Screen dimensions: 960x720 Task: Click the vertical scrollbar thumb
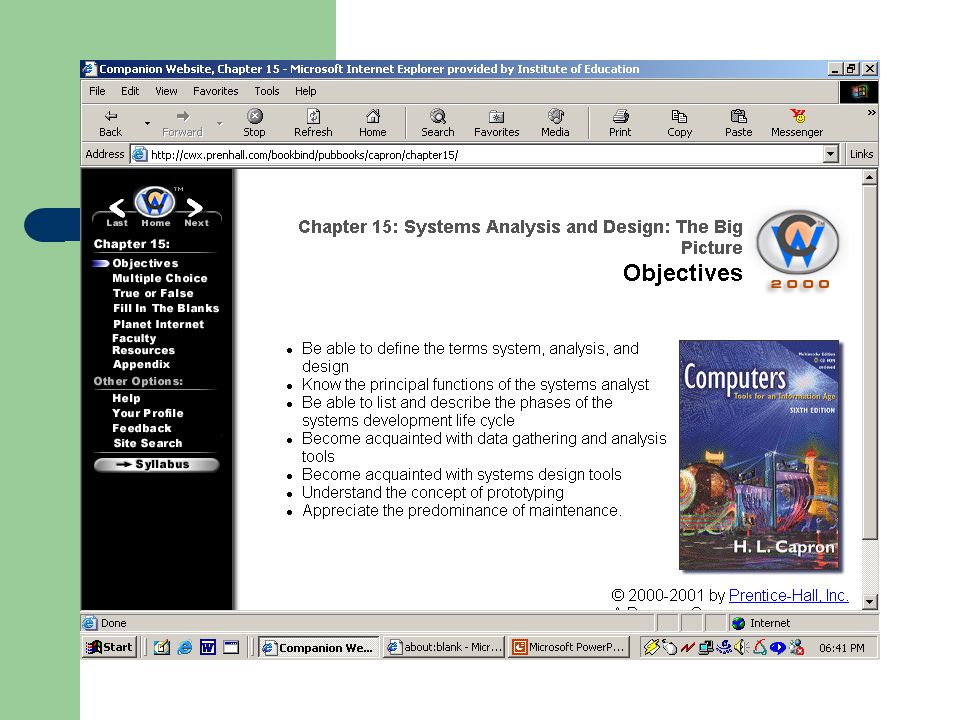[x=869, y=362]
